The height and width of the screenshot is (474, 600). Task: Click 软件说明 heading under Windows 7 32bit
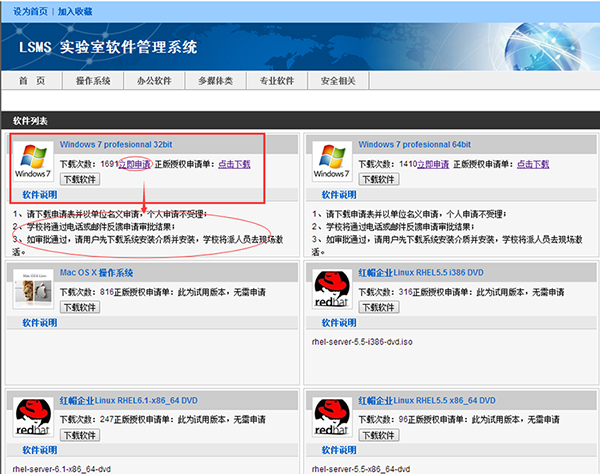pos(40,195)
